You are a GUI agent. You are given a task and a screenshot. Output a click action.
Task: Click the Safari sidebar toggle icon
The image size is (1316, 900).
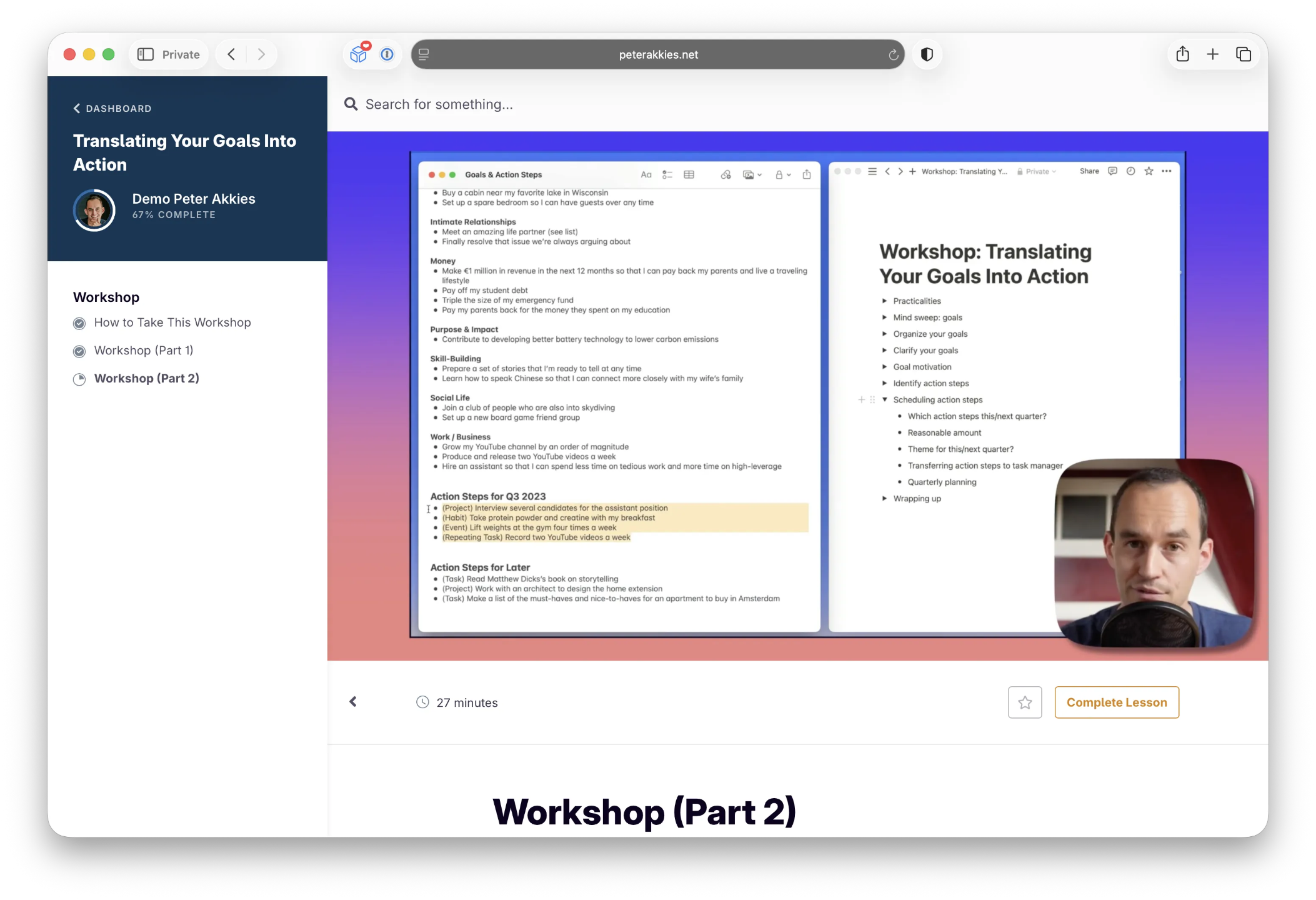click(146, 54)
